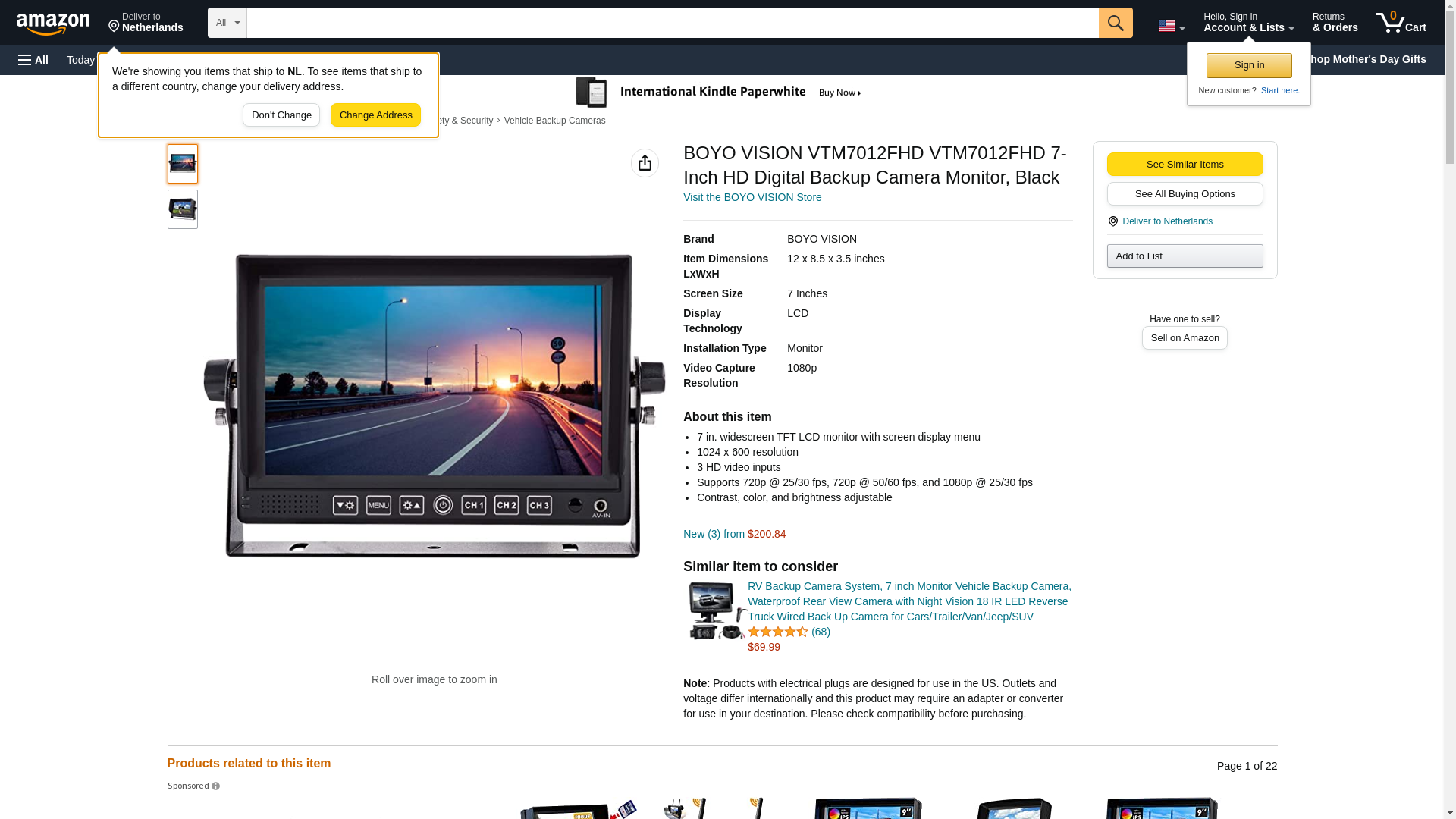Expand the Account & Lists menu
The height and width of the screenshot is (819, 1456).
(x=1248, y=23)
